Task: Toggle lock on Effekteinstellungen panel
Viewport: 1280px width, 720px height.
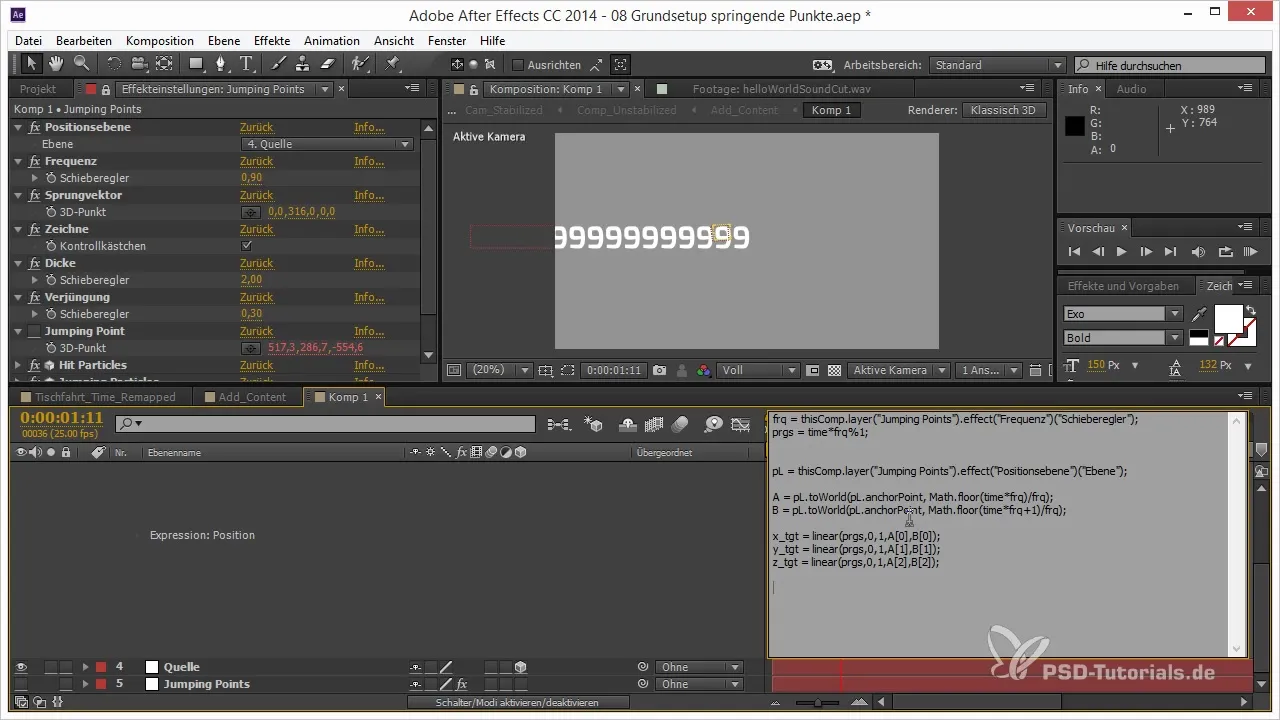Action: tap(105, 89)
